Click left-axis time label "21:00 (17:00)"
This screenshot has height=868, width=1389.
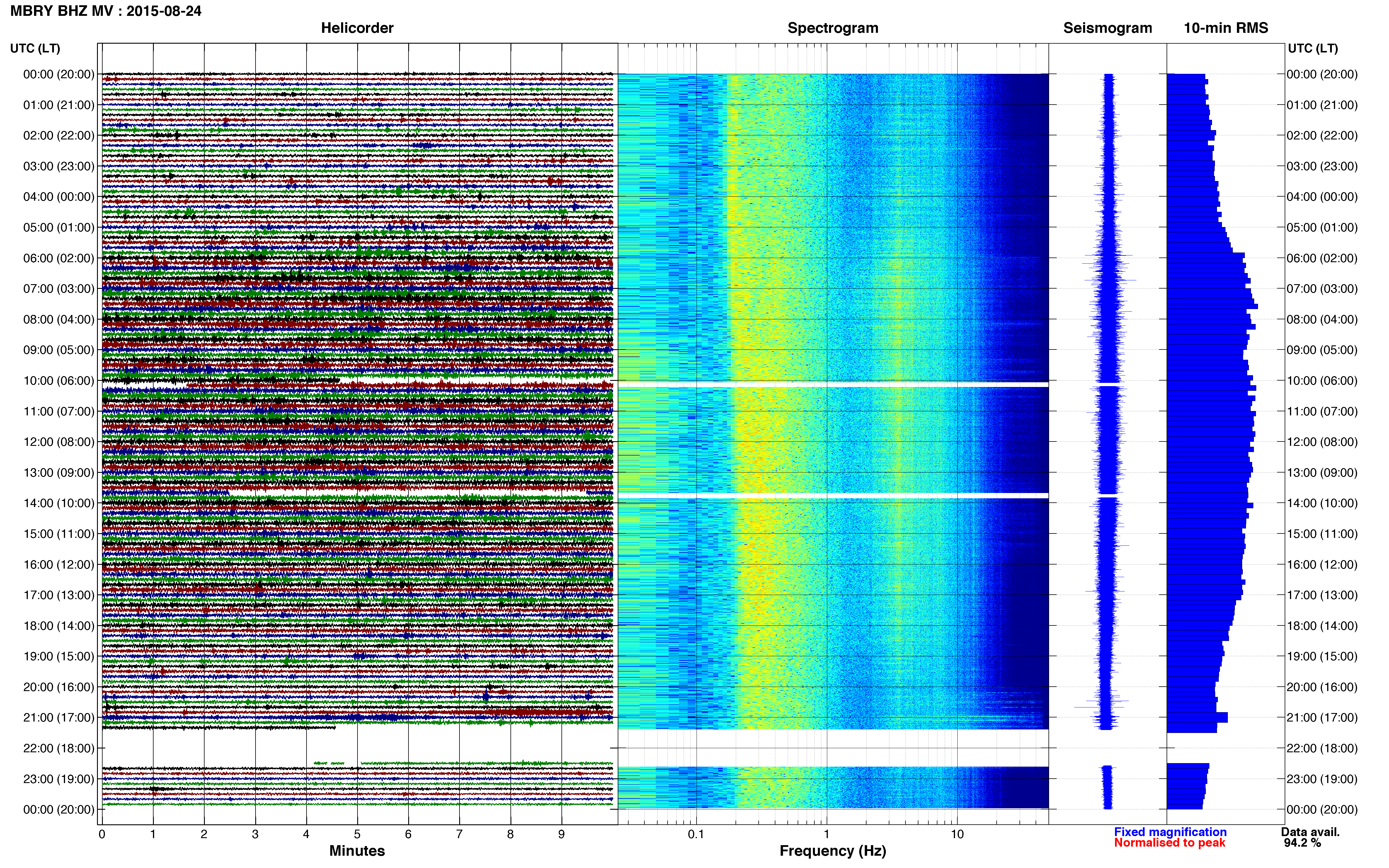click(x=59, y=718)
